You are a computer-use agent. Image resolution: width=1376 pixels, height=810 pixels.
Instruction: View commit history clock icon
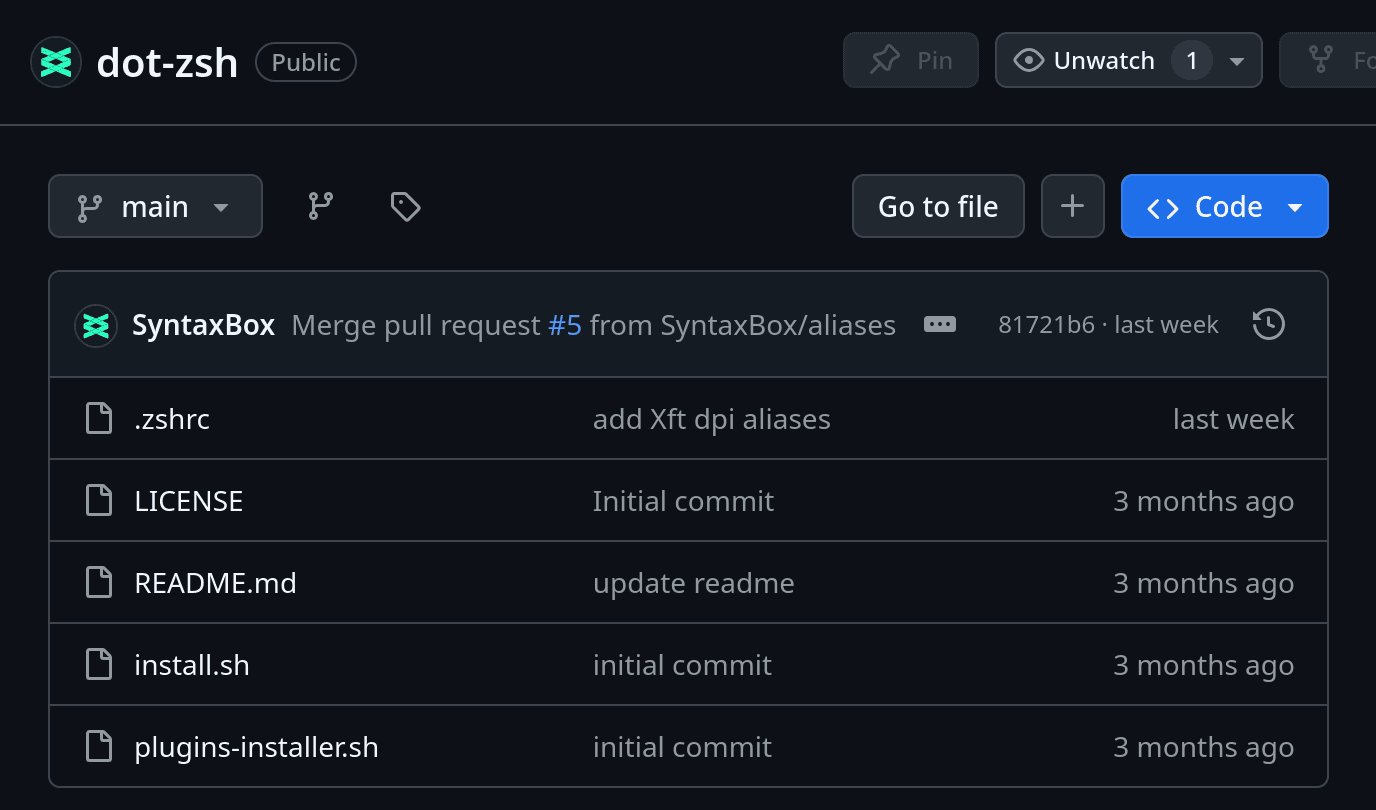pyautogui.click(x=1268, y=325)
